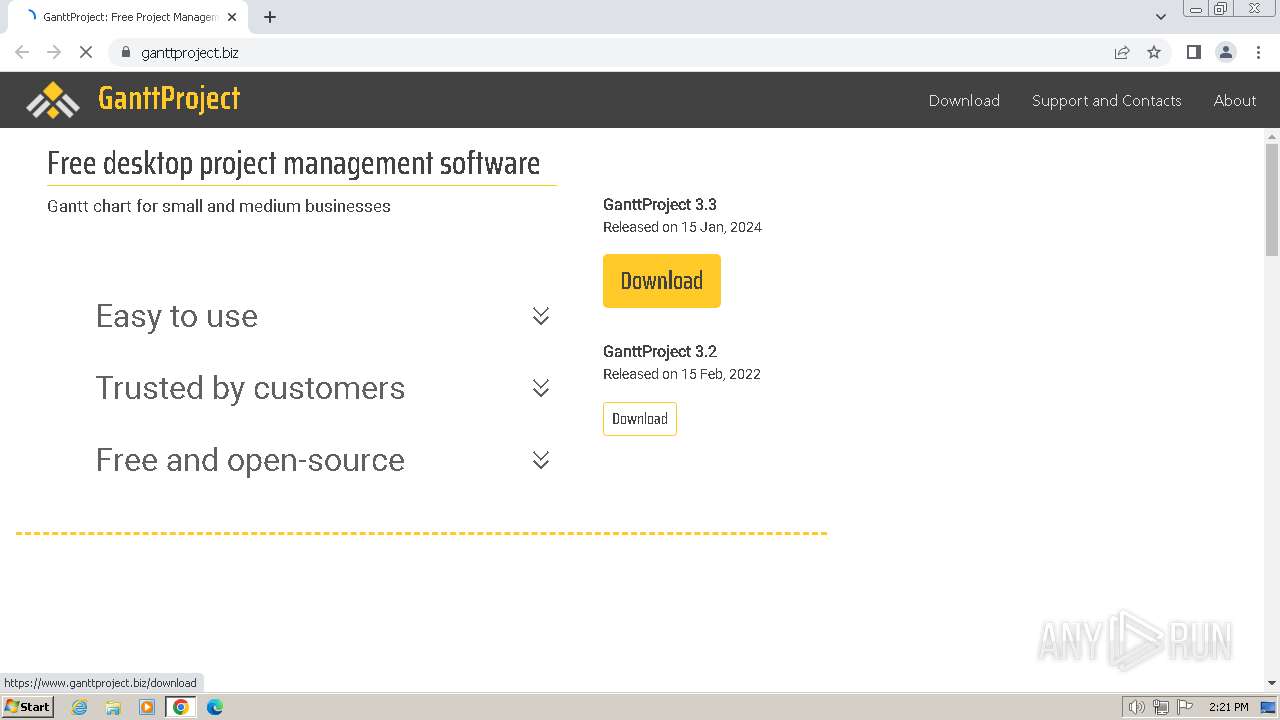Open File Explorer from taskbar
Screen dimensions: 1280x720
(113, 707)
